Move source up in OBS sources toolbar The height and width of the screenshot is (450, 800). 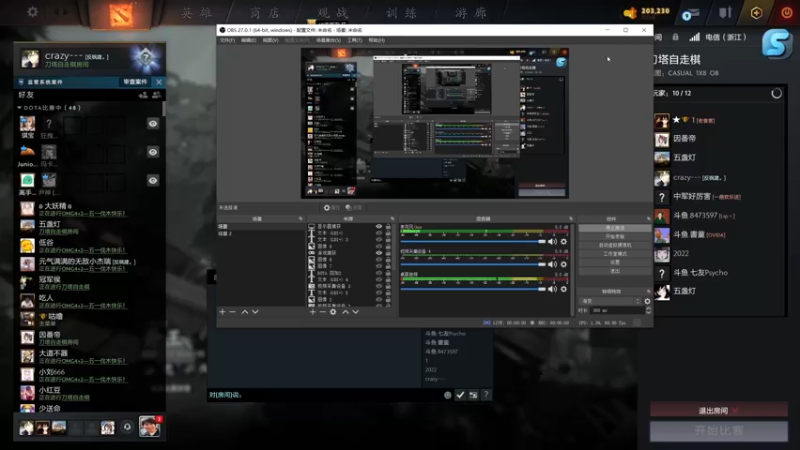coord(345,312)
